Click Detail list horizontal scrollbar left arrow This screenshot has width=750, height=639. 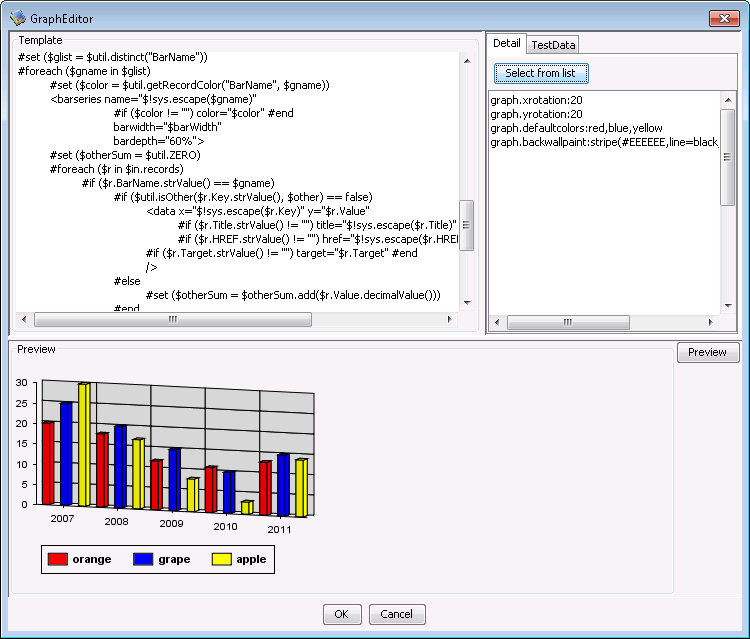[498, 323]
